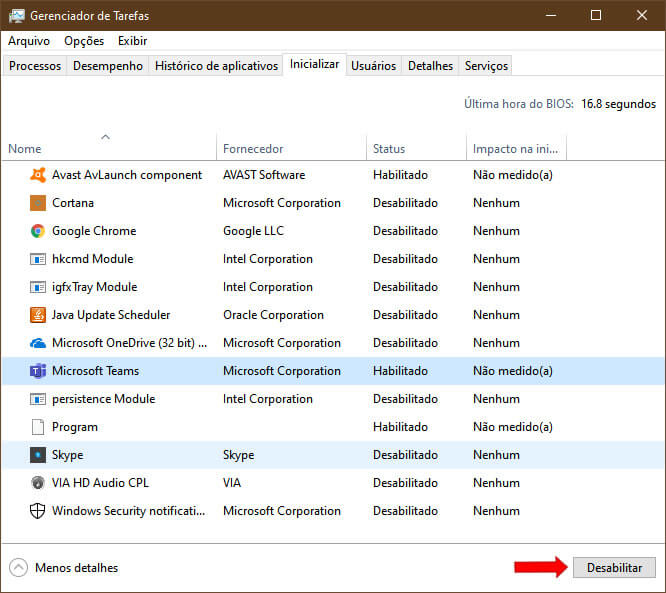Select the Inicializar tab

point(314,64)
